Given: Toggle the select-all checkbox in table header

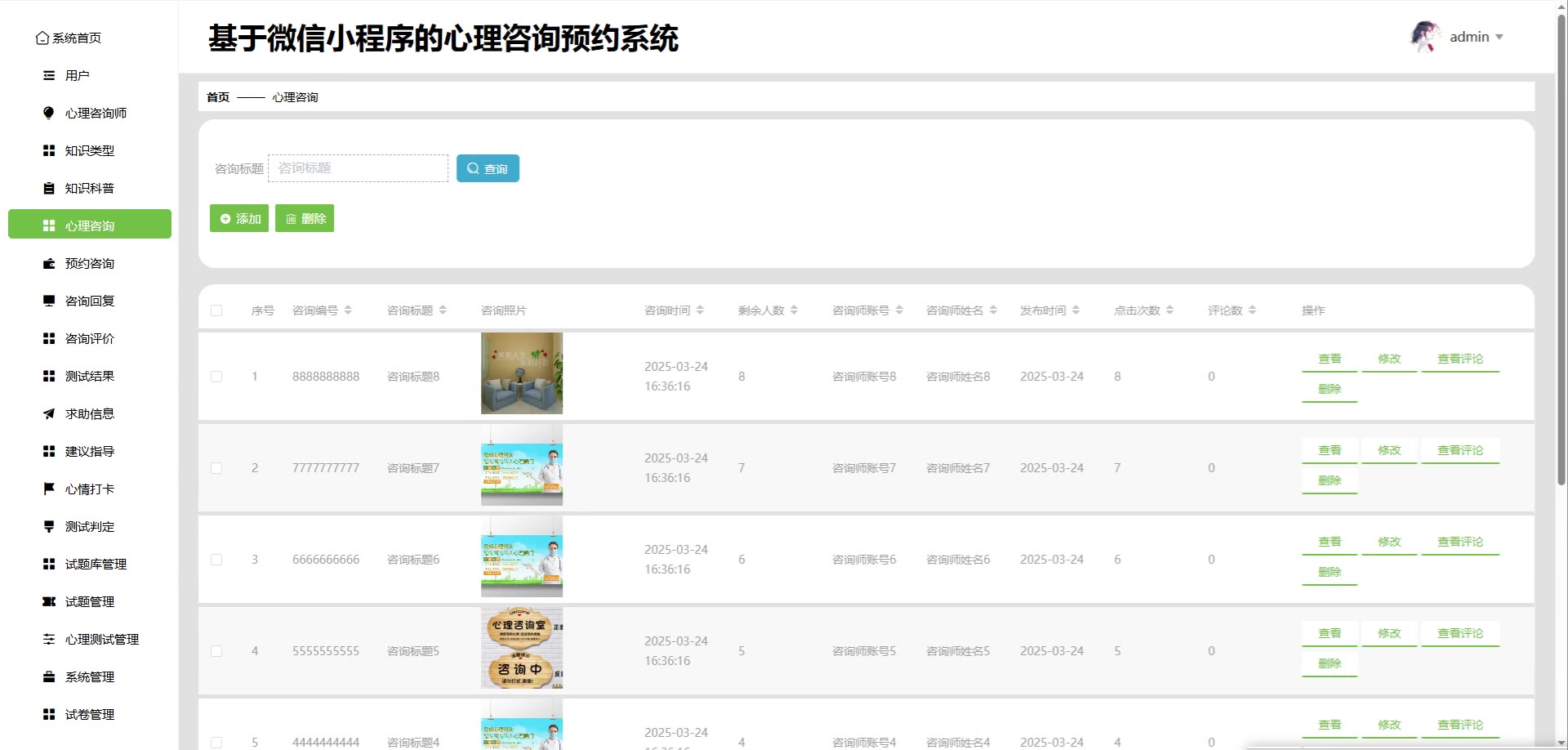Looking at the screenshot, I should click(x=216, y=310).
